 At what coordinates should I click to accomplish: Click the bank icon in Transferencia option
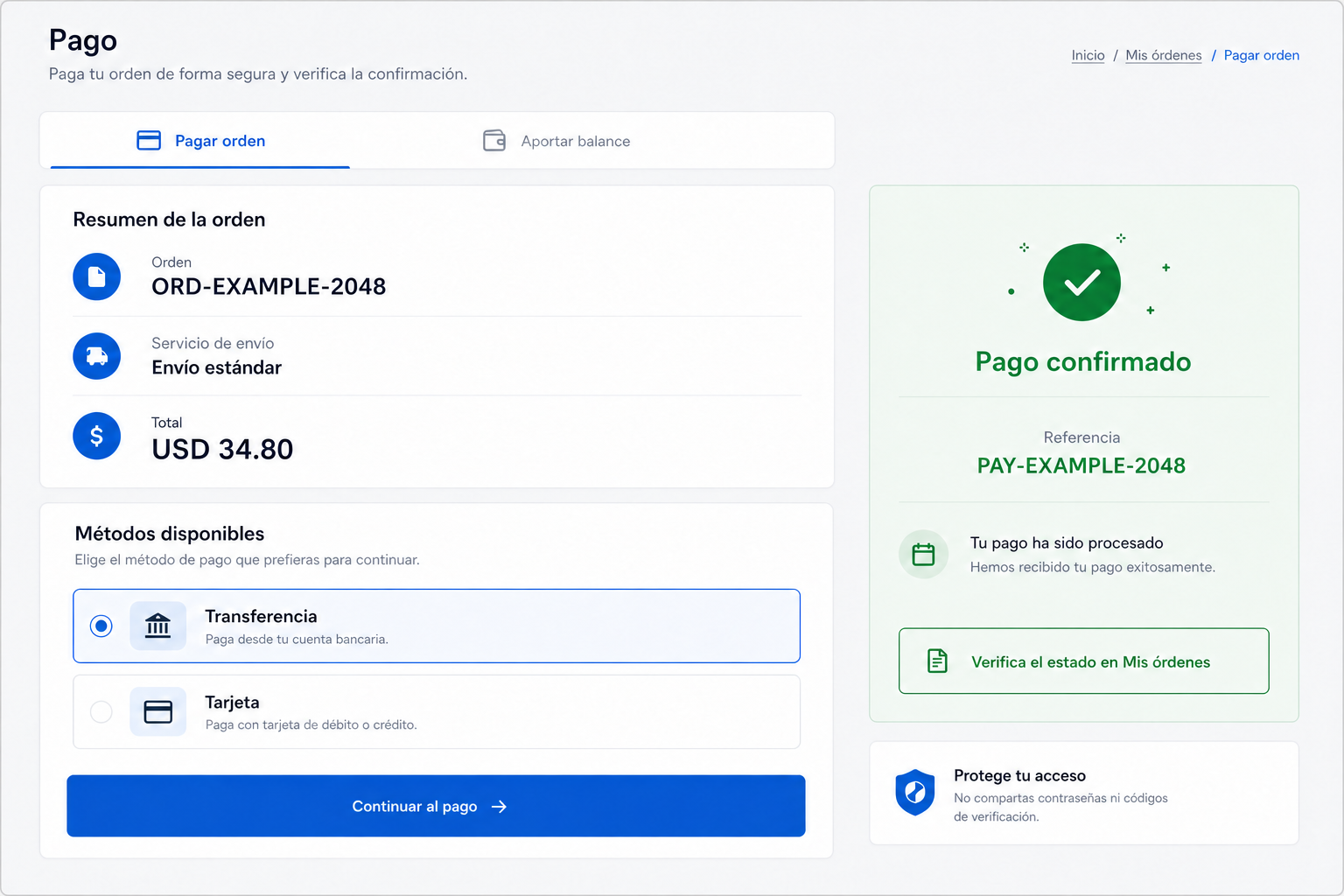tap(158, 626)
